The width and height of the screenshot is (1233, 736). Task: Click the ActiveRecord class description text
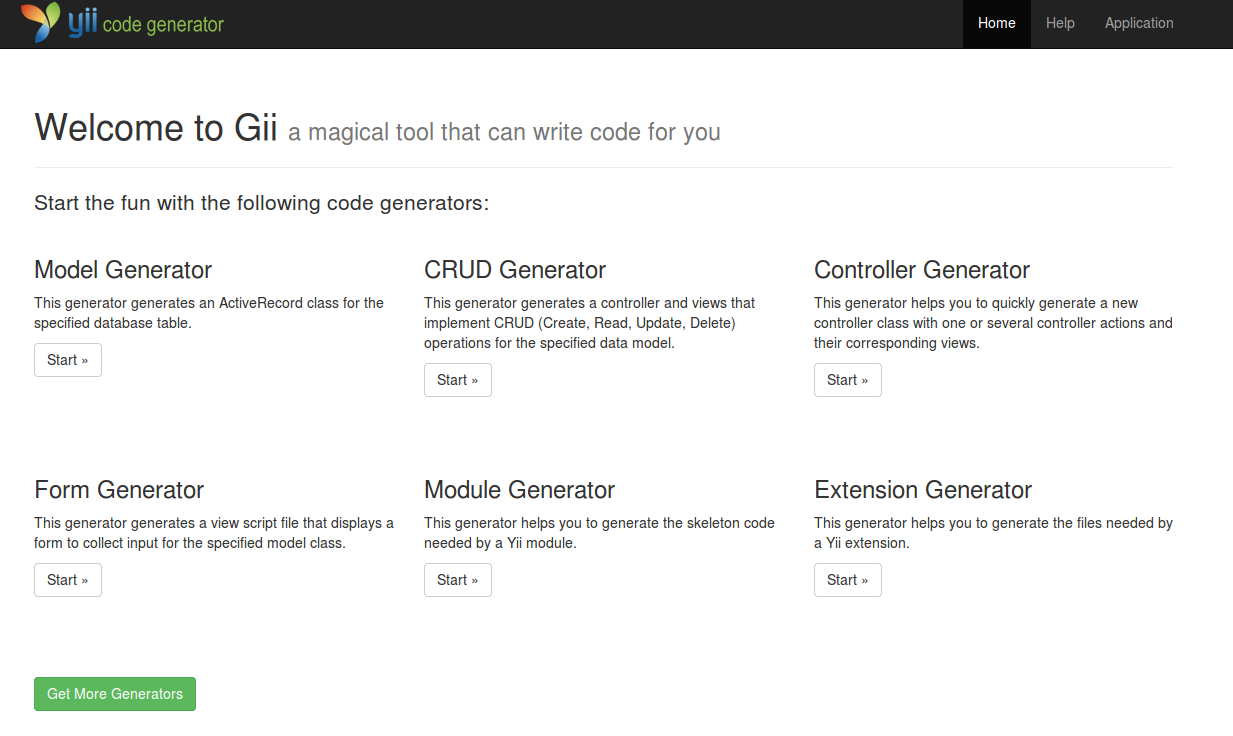(209, 313)
